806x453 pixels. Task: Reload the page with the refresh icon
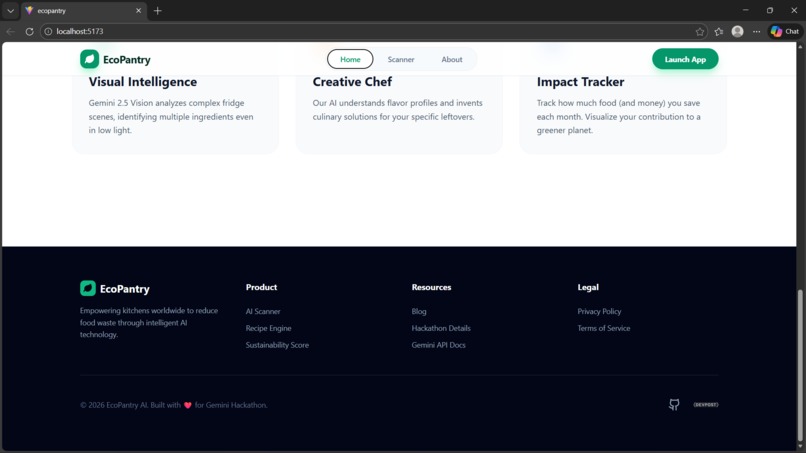(29, 31)
